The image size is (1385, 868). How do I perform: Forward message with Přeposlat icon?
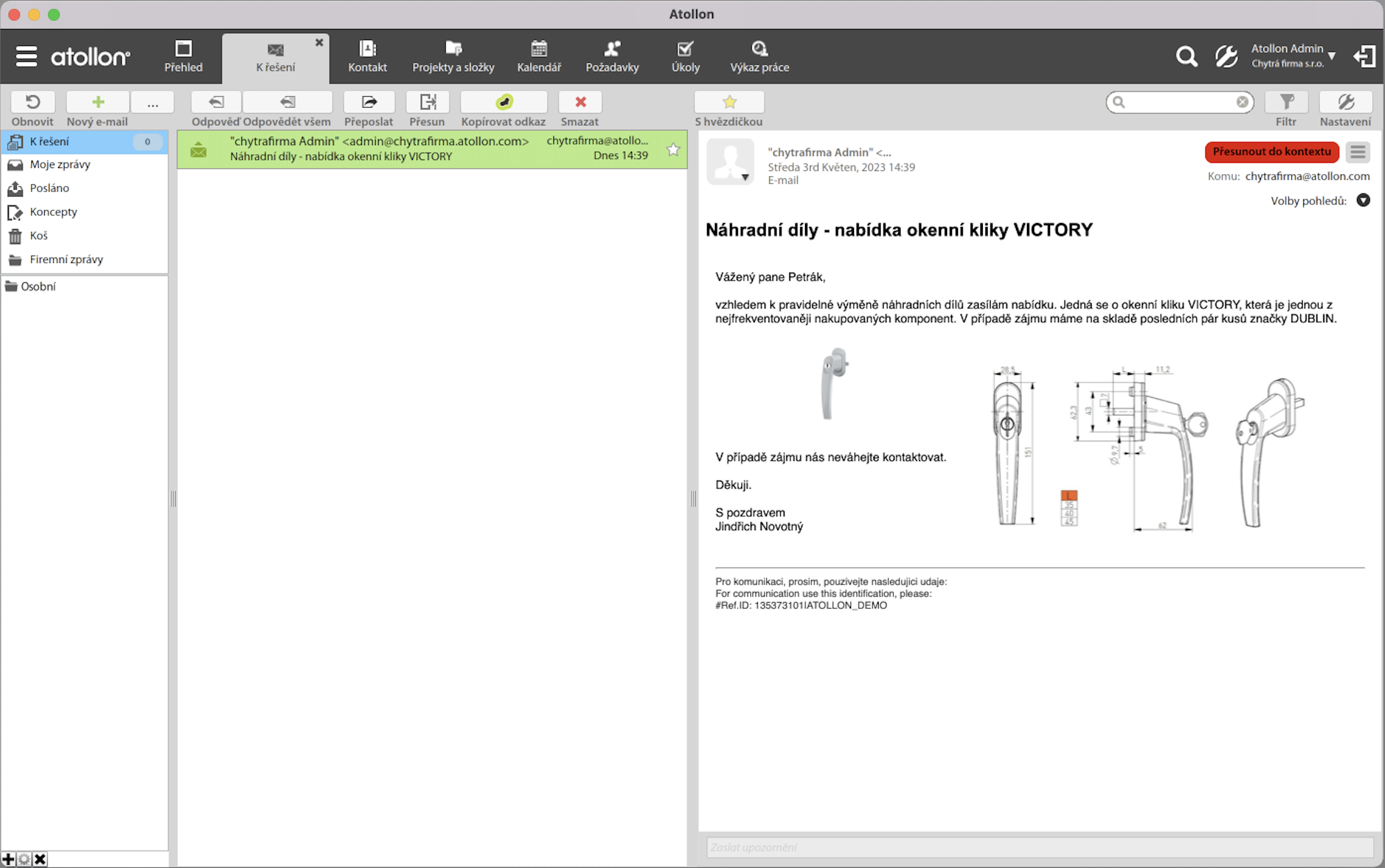pos(369,102)
